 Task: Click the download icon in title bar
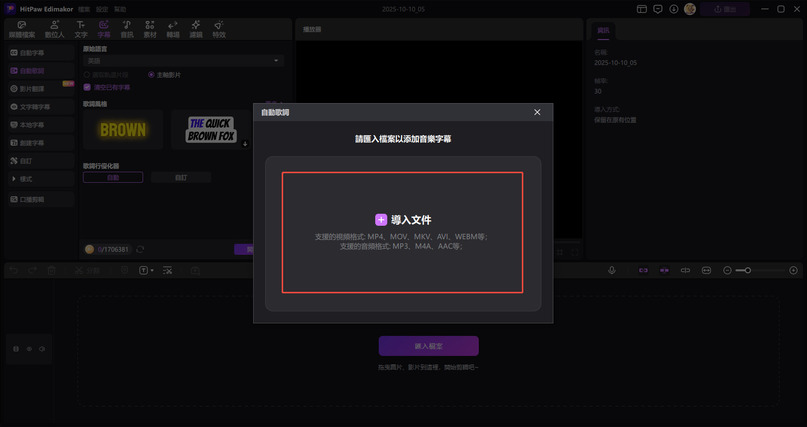(x=675, y=9)
